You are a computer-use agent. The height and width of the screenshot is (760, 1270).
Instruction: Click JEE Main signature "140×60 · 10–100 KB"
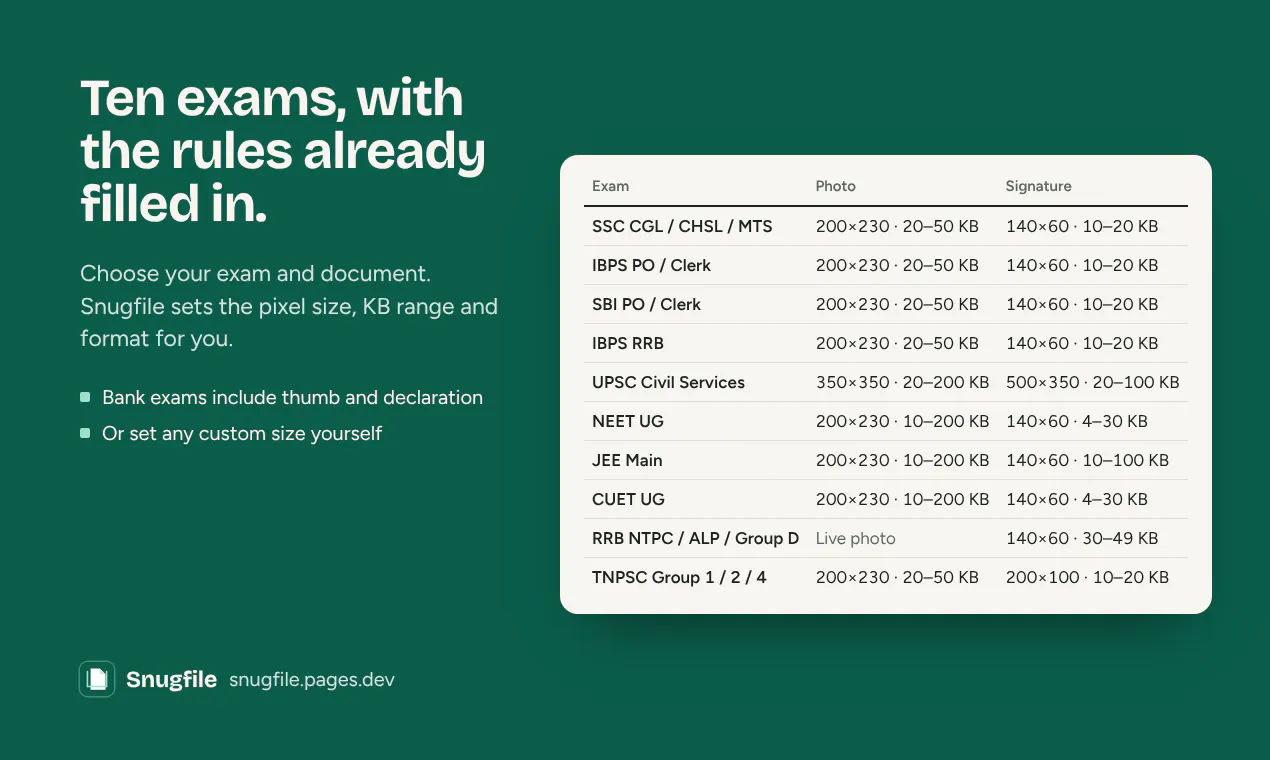point(1087,460)
